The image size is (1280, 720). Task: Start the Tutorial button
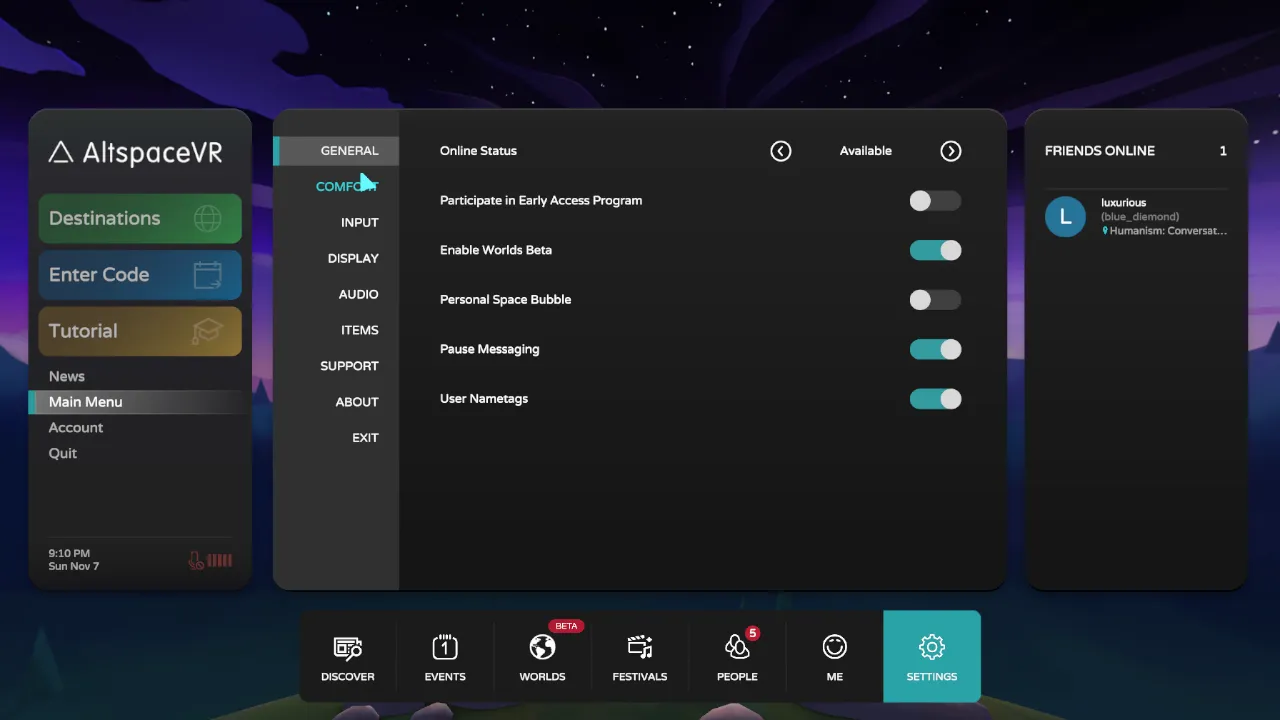(140, 331)
